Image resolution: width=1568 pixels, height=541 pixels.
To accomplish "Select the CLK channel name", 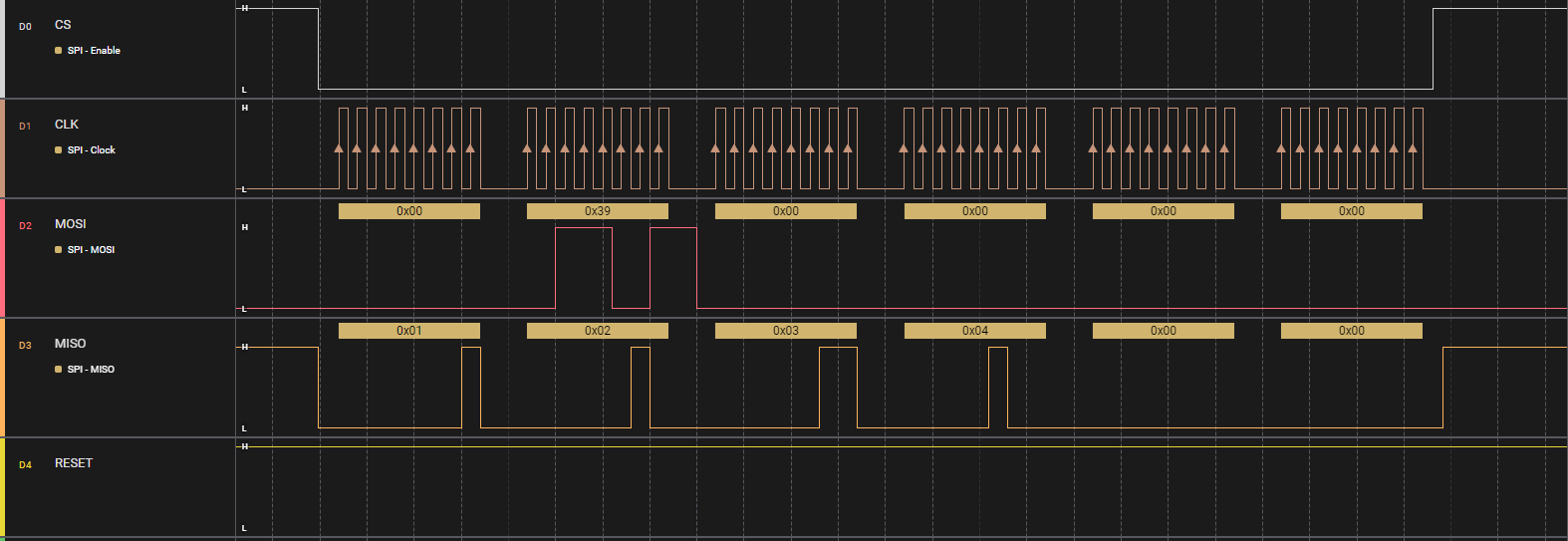I will click(x=67, y=125).
